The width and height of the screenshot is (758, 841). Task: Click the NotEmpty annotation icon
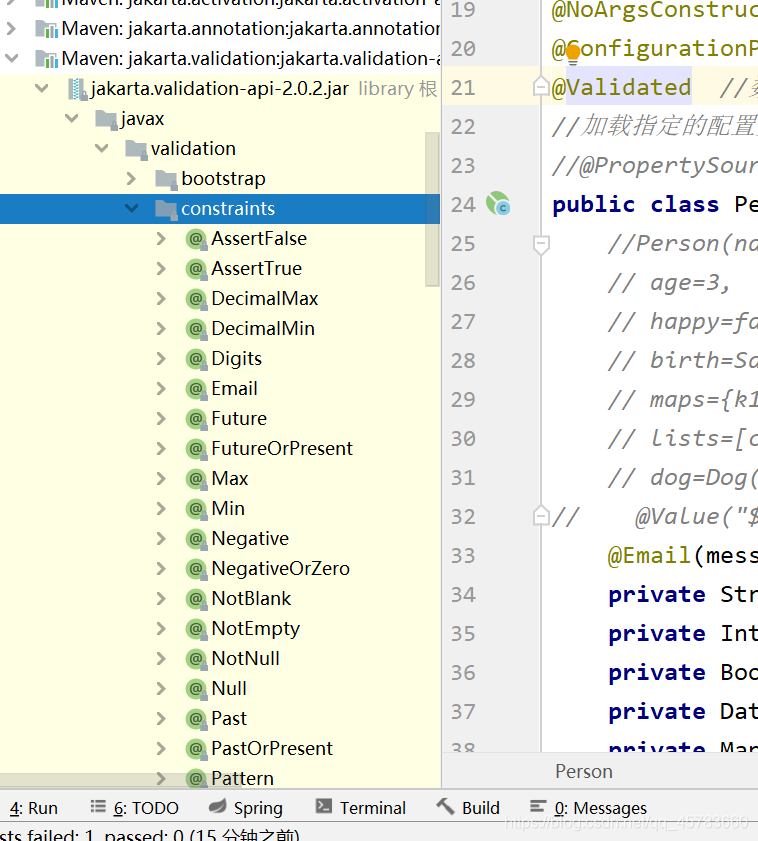pyautogui.click(x=196, y=629)
